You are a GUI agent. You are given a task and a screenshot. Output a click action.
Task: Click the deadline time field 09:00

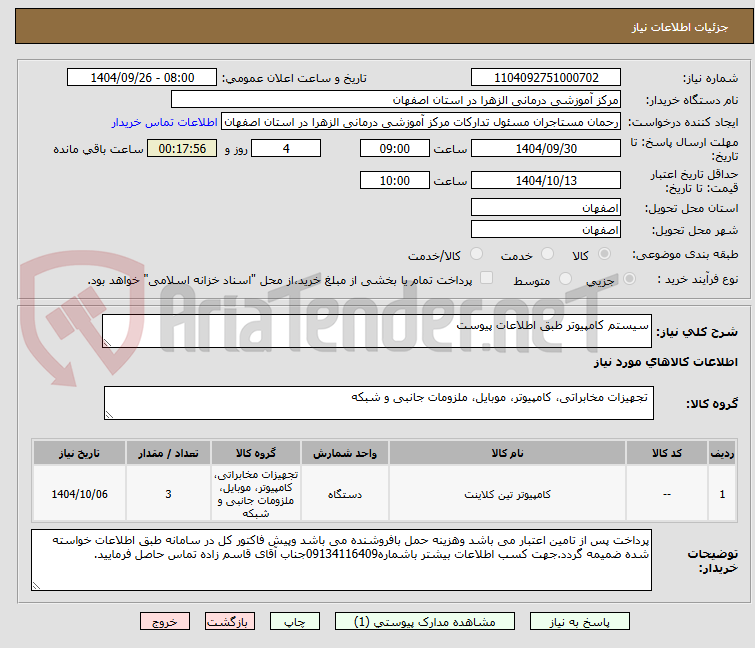point(395,148)
